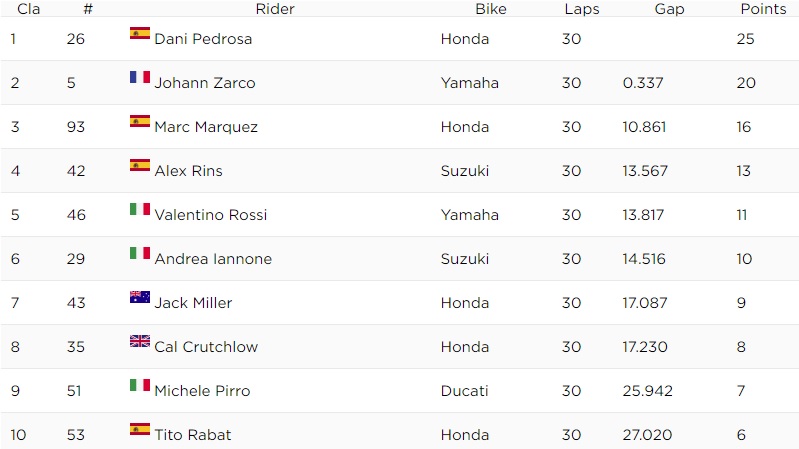Click the Gap column header

pyautogui.click(x=669, y=9)
